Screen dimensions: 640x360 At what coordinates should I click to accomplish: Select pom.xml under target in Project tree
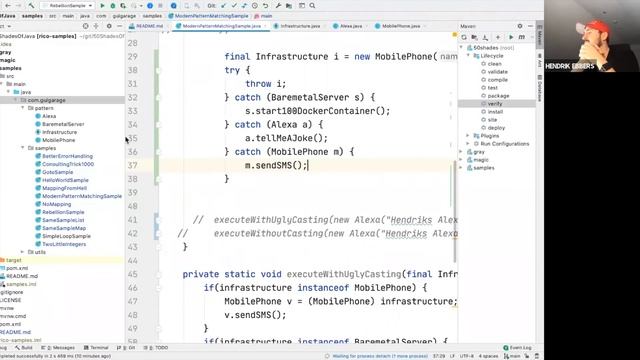(17, 268)
